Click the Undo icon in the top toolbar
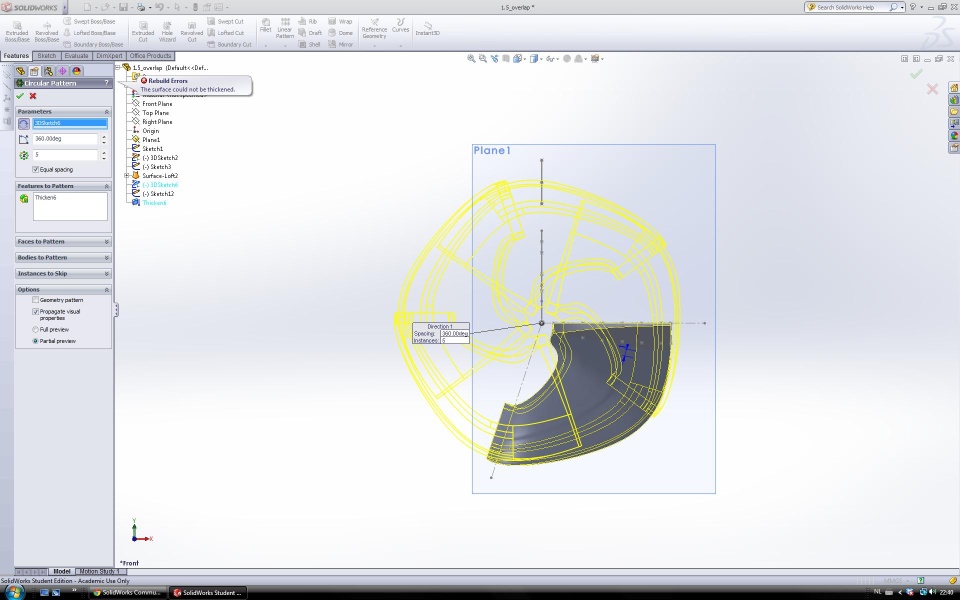The height and width of the screenshot is (600, 960). [x=159, y=7]
